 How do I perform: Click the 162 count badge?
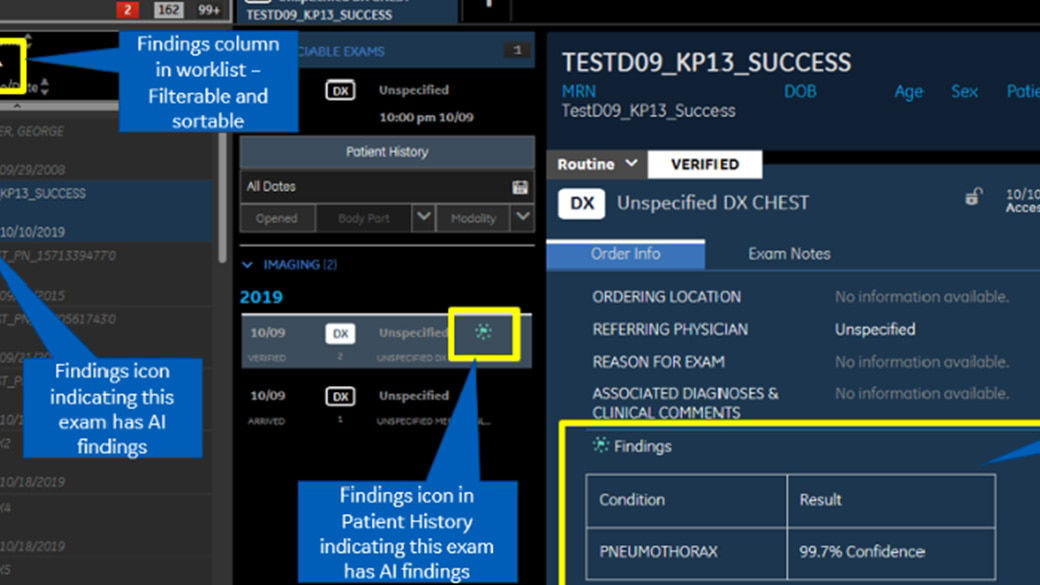[x=168, y=10]
